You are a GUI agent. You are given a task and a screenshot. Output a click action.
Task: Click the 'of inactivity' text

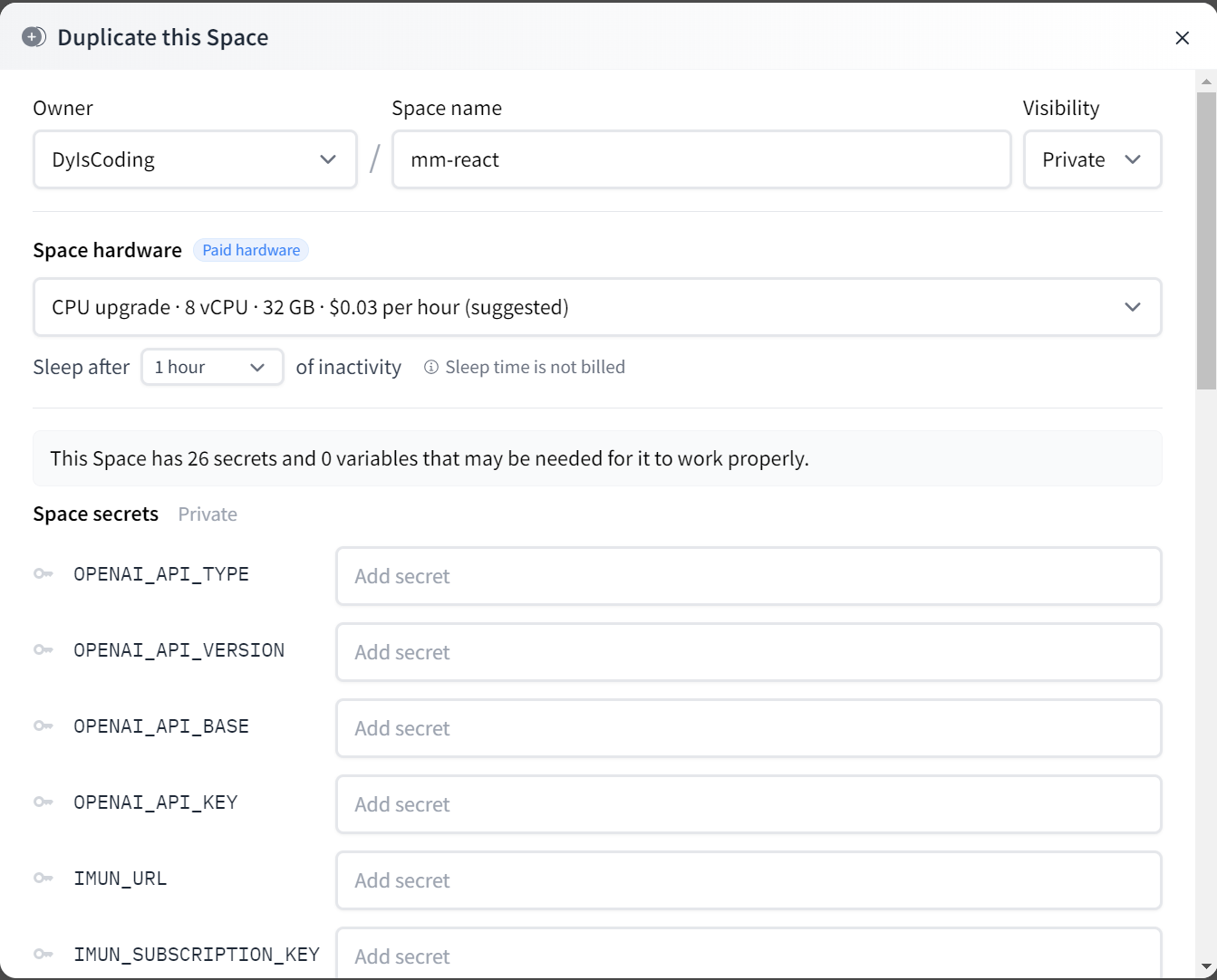click(x=349, y=367)
